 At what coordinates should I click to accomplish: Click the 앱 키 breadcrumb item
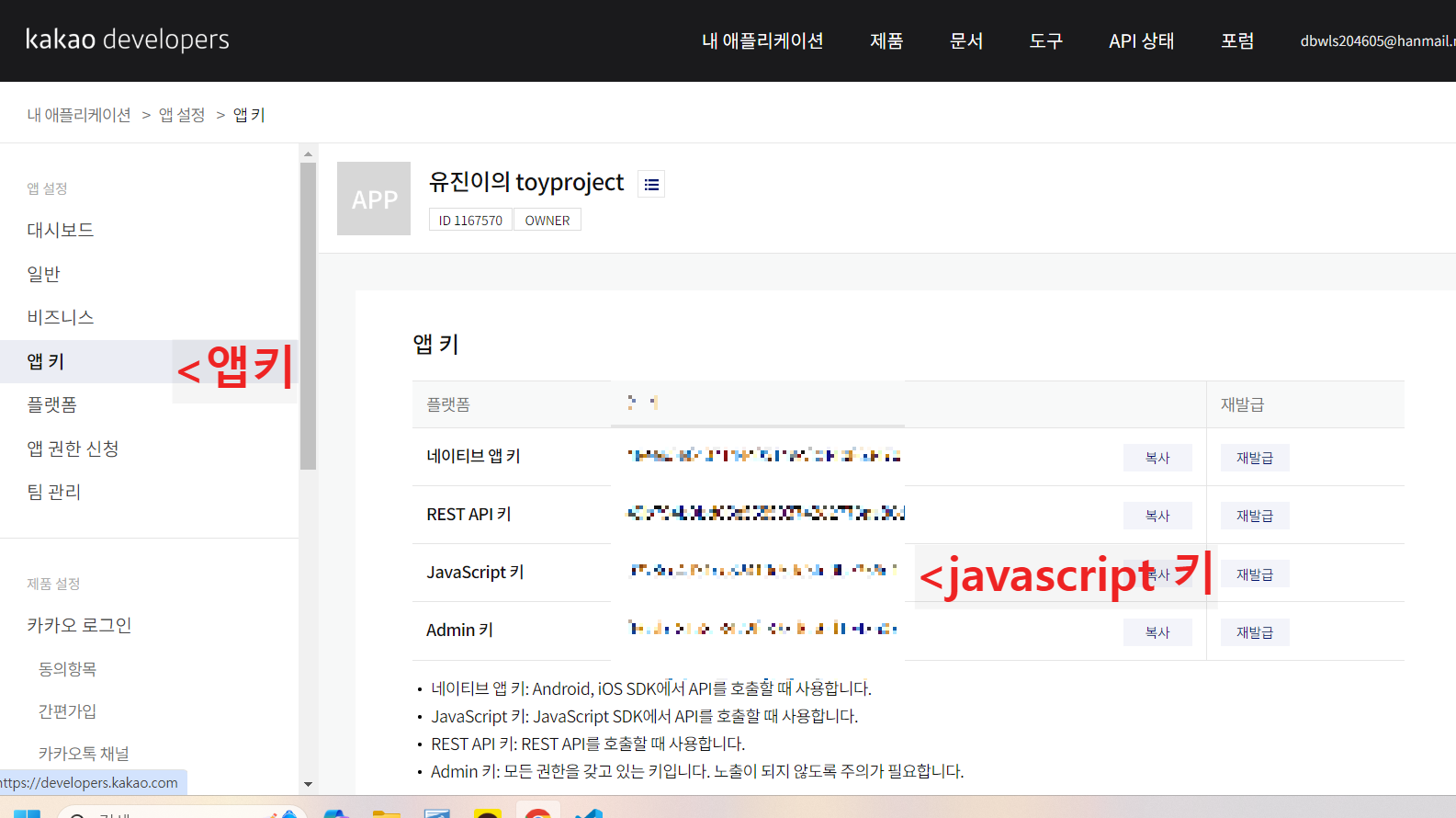pos(249,115)
